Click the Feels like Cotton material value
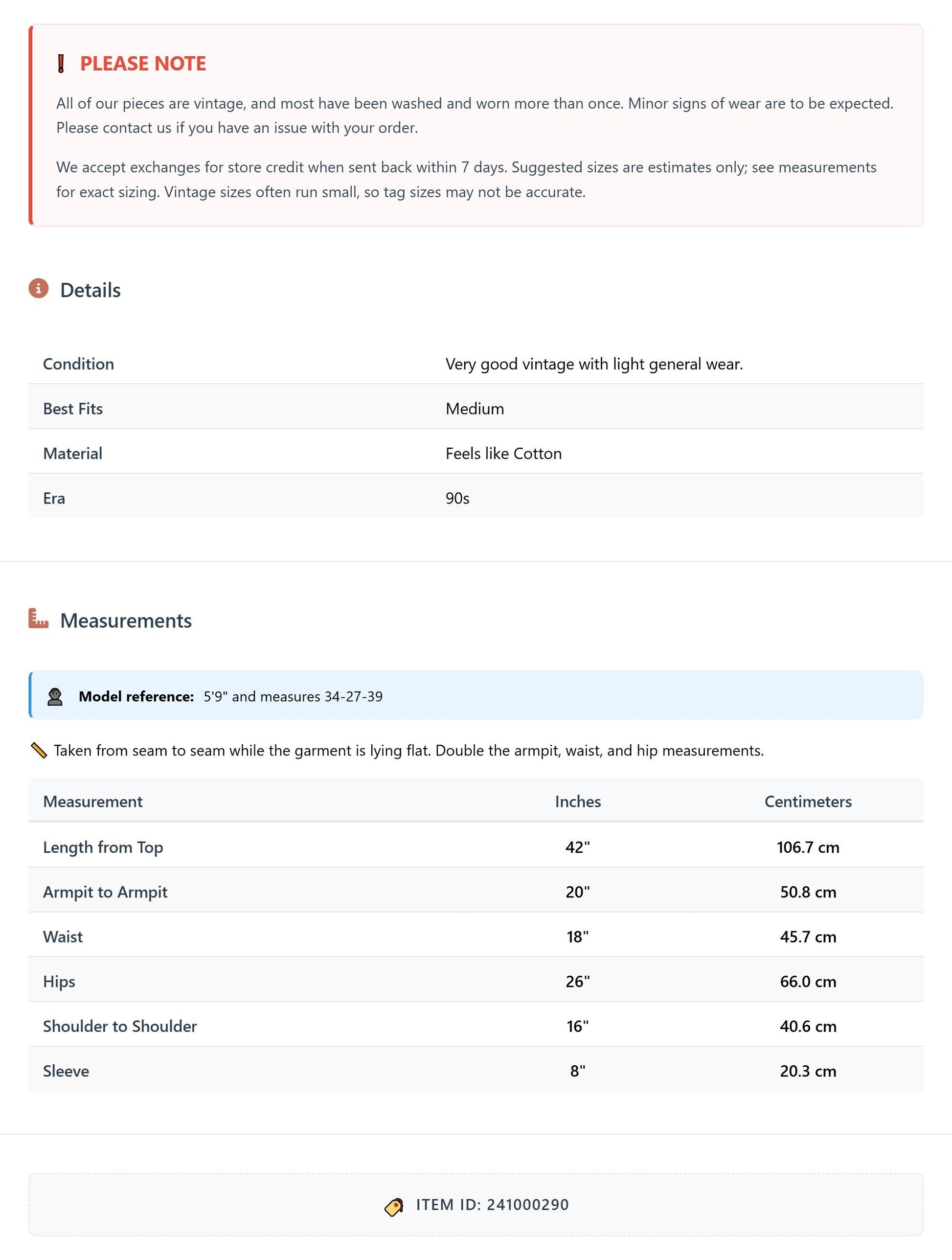Viewport: 952px width, 1260px height. (503, 454)
